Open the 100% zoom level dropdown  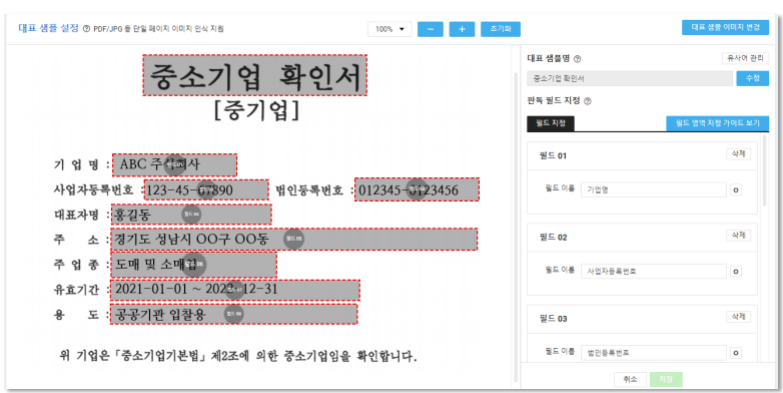(390, 29)
